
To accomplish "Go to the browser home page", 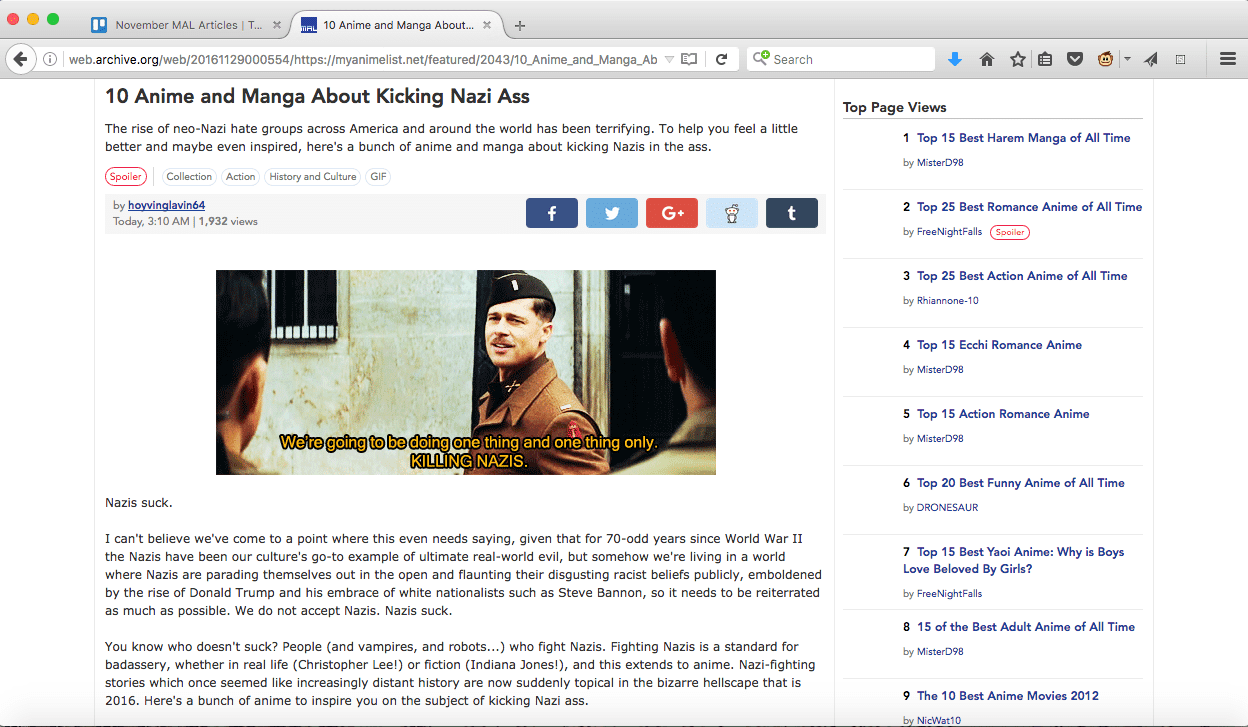I will pyautogui.click(x=986, y=60).
